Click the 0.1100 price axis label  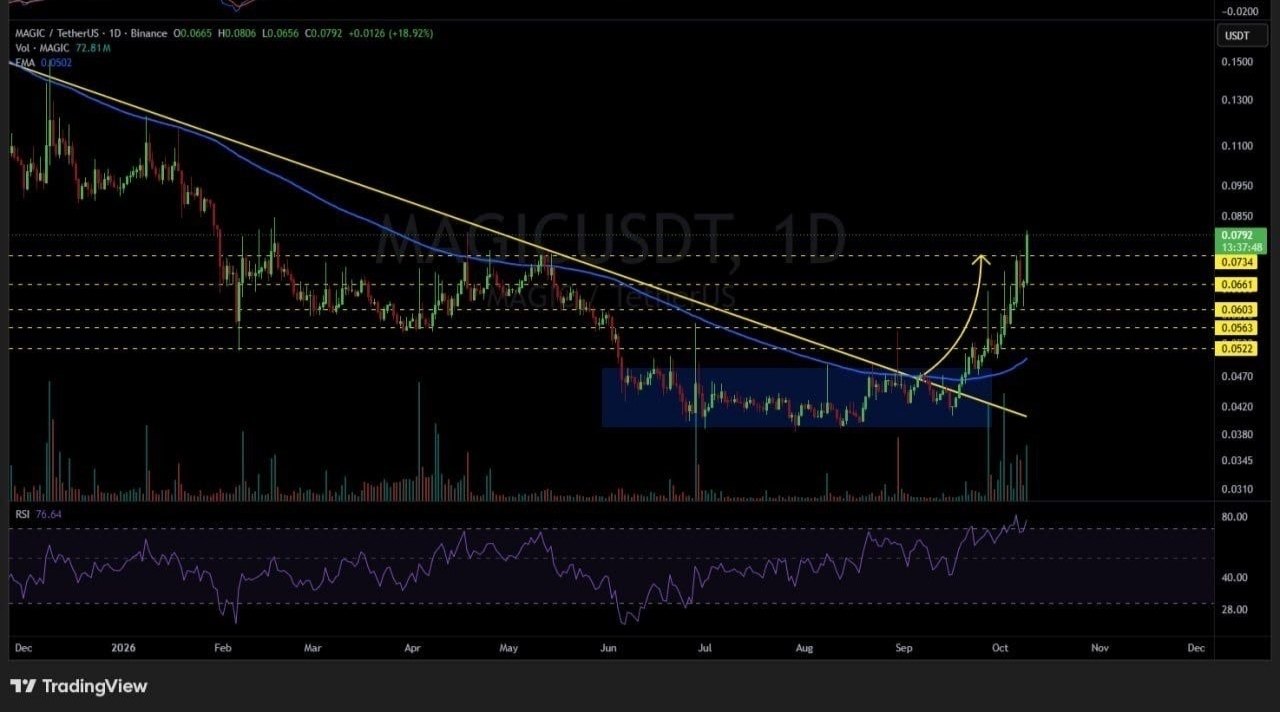pyautogui.click(x=1236, y=146)
